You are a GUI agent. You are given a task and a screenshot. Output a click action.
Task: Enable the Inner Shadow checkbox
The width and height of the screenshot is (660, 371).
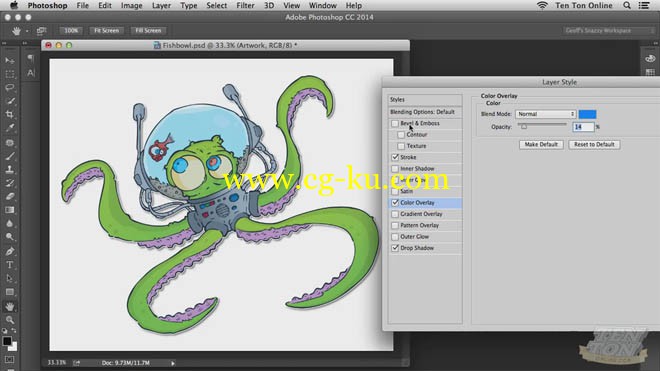(394, 169)
